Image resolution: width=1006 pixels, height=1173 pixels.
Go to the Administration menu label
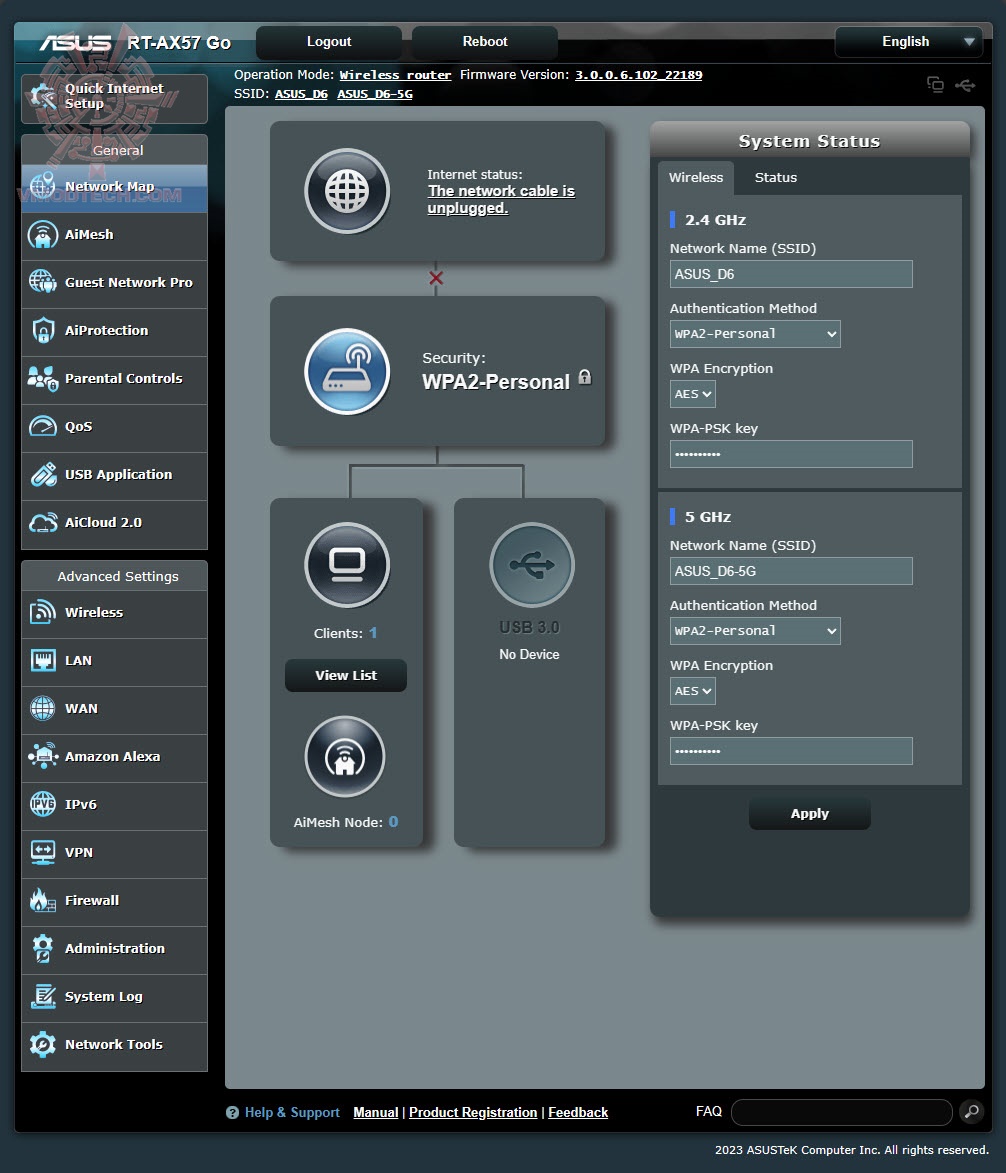coord(114,948)
